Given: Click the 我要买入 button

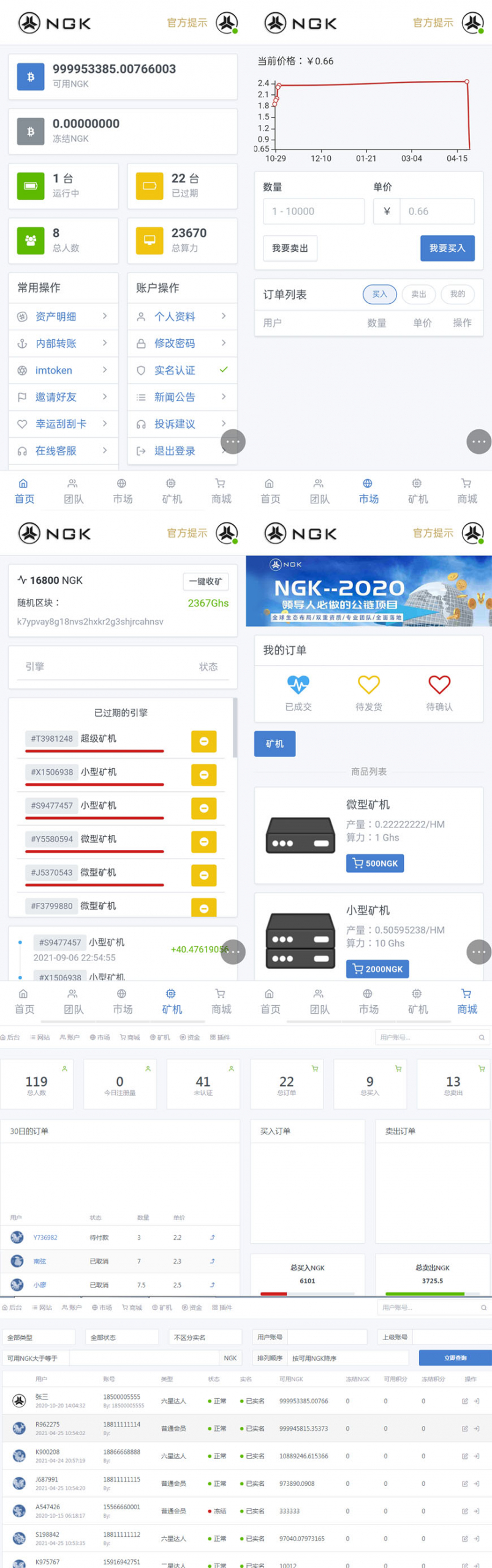Looking at the screenshot, I should [447, 248].
